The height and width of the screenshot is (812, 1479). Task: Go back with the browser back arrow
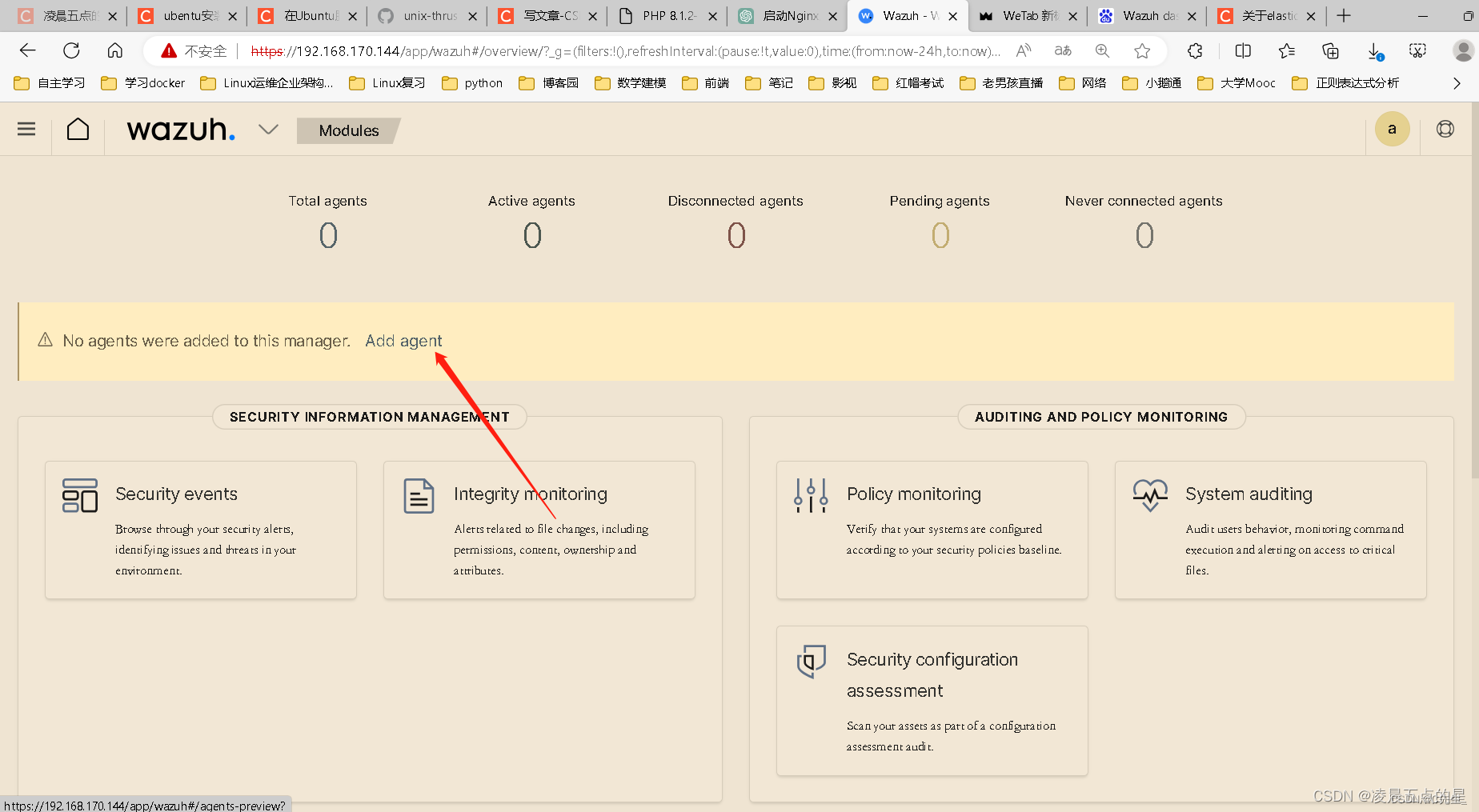tap(28, 50)
